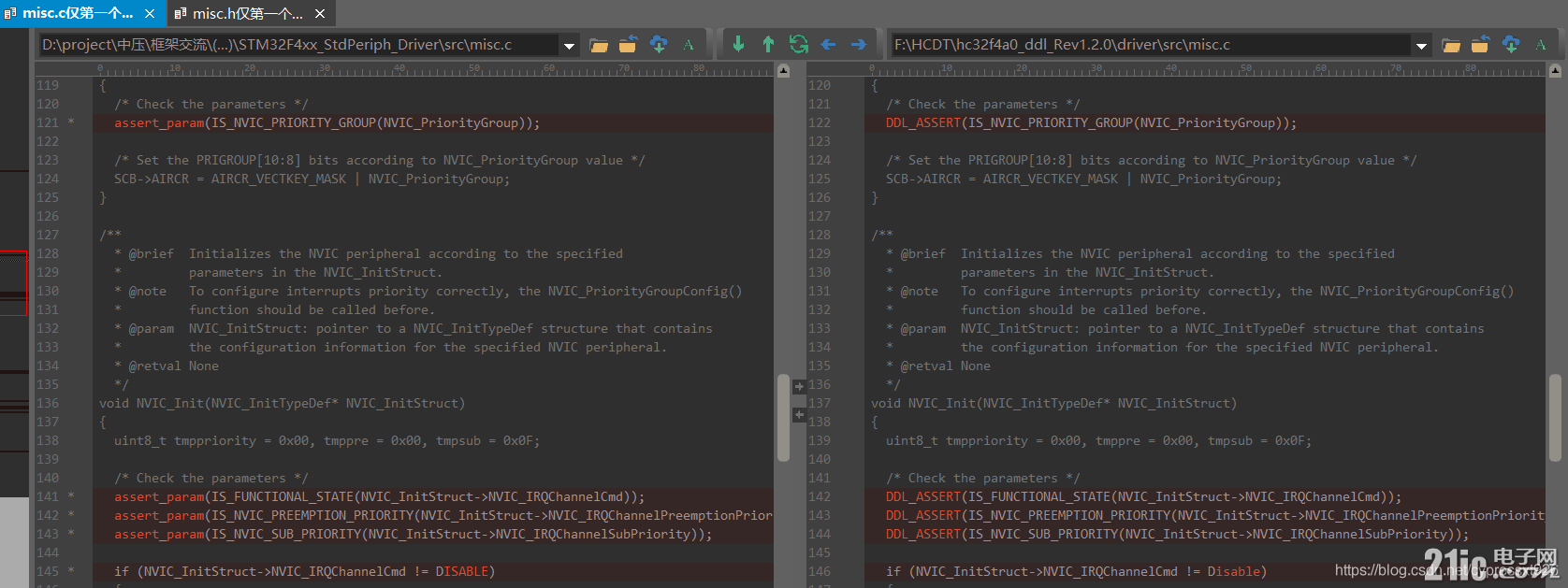
Task: Open file browser for right pane
Action: tap(1451, 44)
